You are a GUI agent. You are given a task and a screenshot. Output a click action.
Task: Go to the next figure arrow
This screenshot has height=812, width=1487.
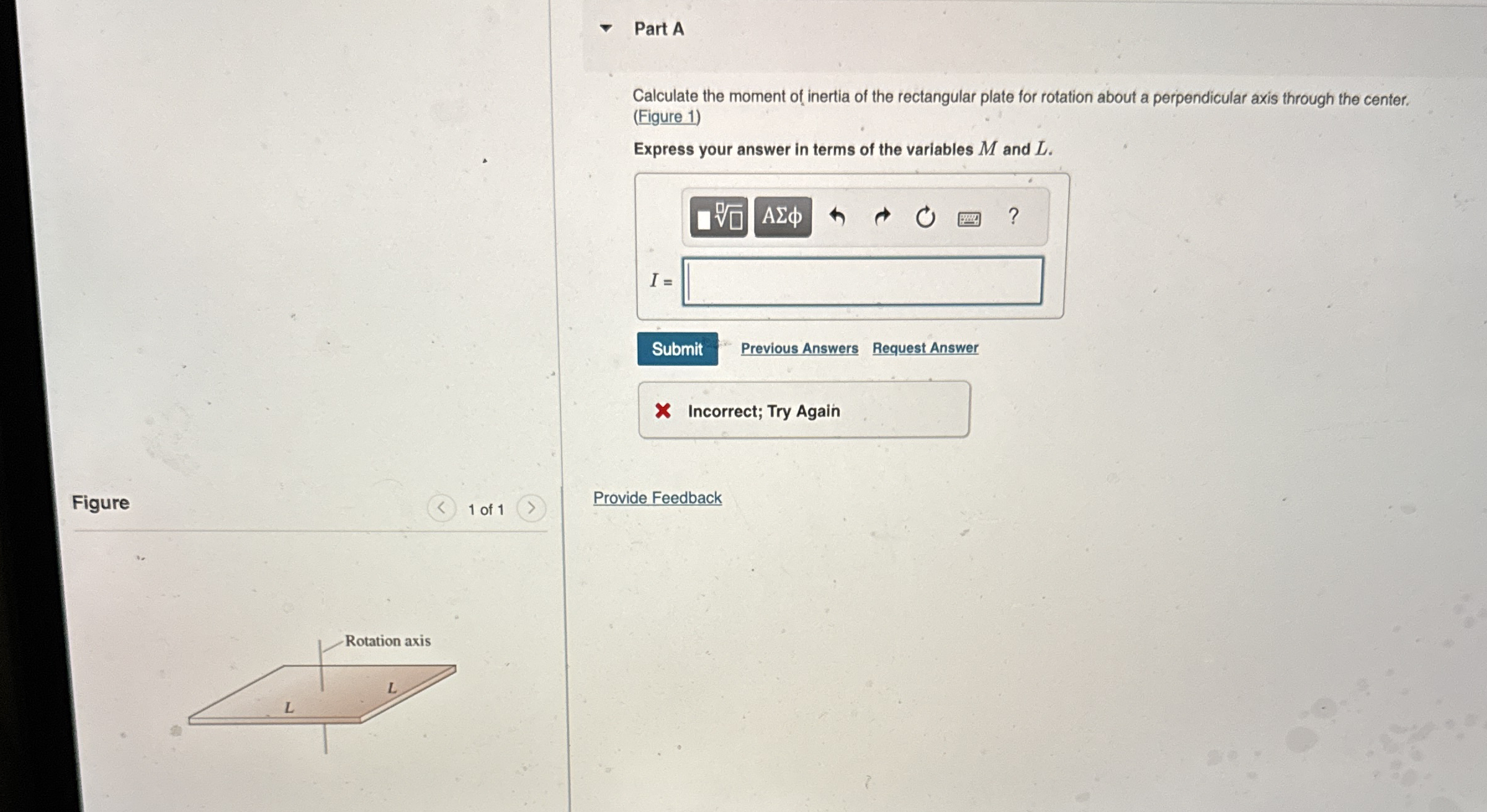coord(531,508)
